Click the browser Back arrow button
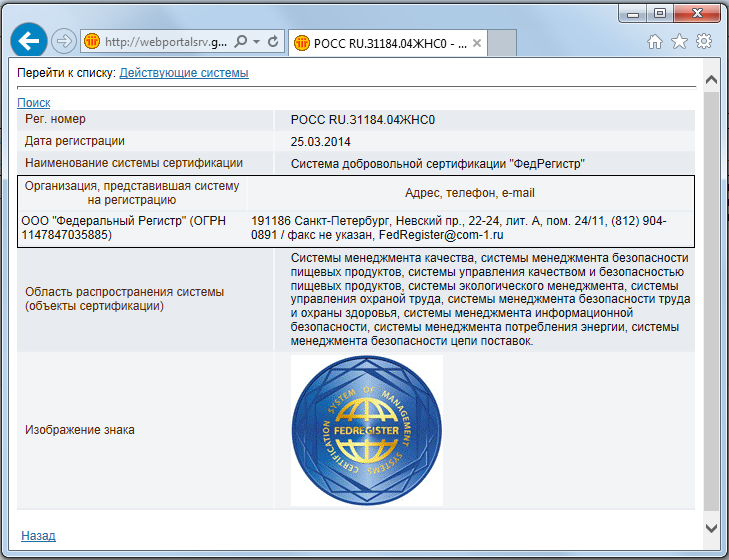 [x=29, y=41]
